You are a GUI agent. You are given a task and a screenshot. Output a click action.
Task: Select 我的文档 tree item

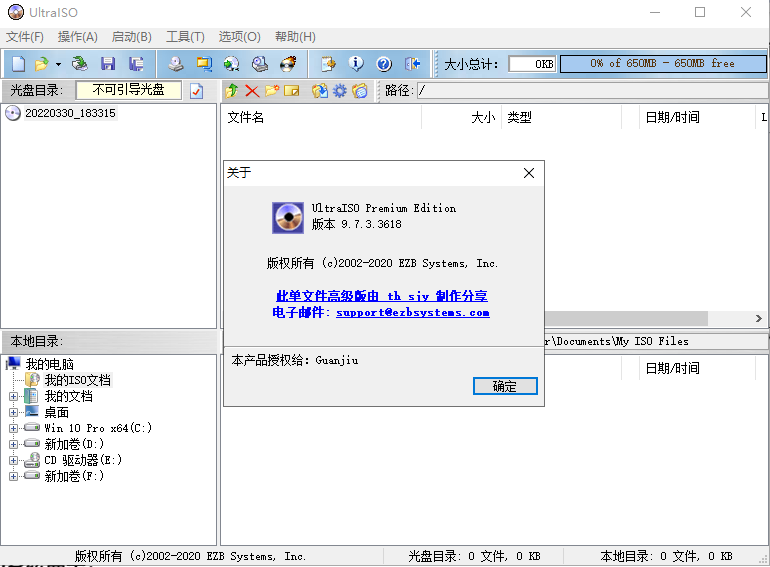(69, 396)
